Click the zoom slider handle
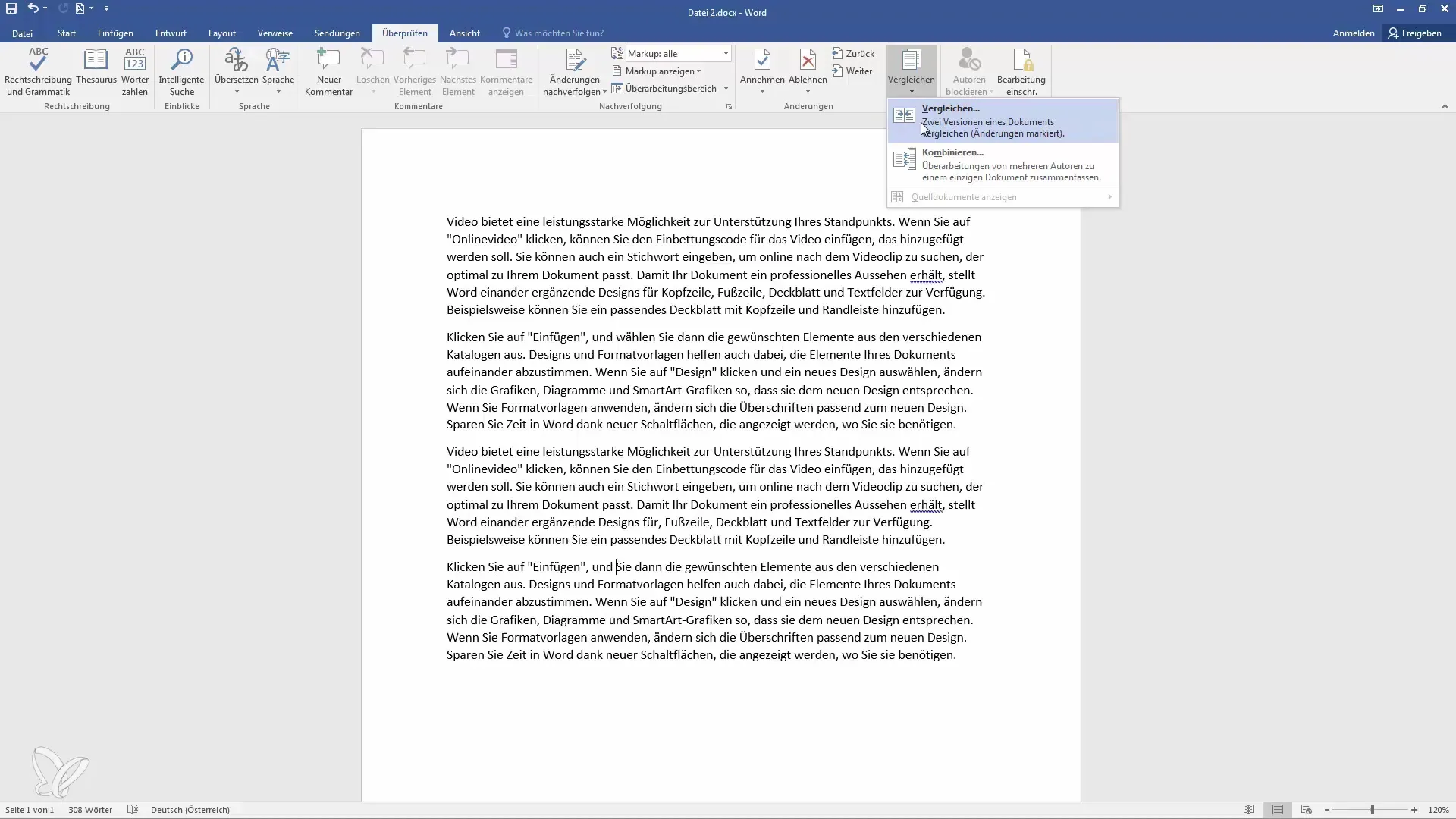Screen dimensions: 1456x819 1372,810
